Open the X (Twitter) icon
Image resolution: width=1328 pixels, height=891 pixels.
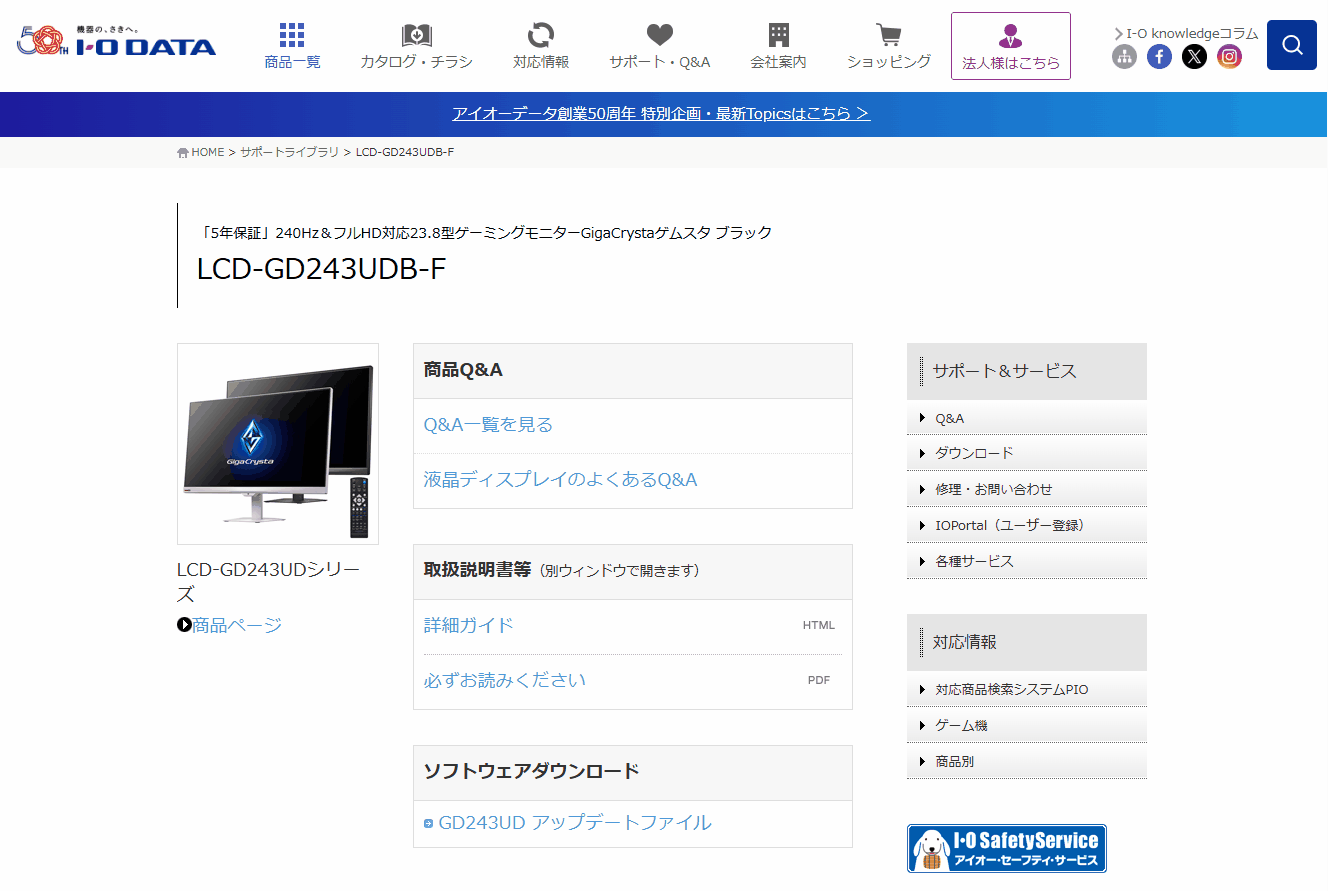pos(1194,57)
